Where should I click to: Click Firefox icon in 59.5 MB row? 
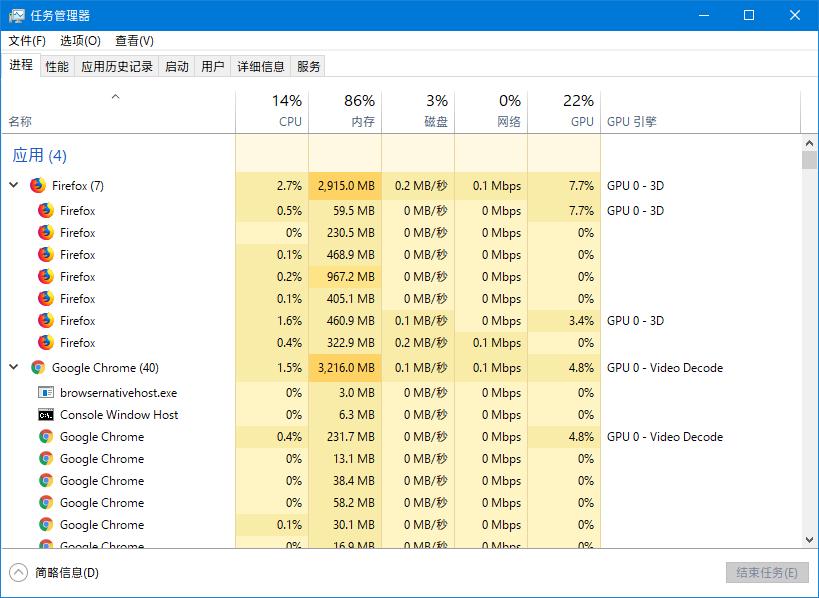tap(46, 211)
